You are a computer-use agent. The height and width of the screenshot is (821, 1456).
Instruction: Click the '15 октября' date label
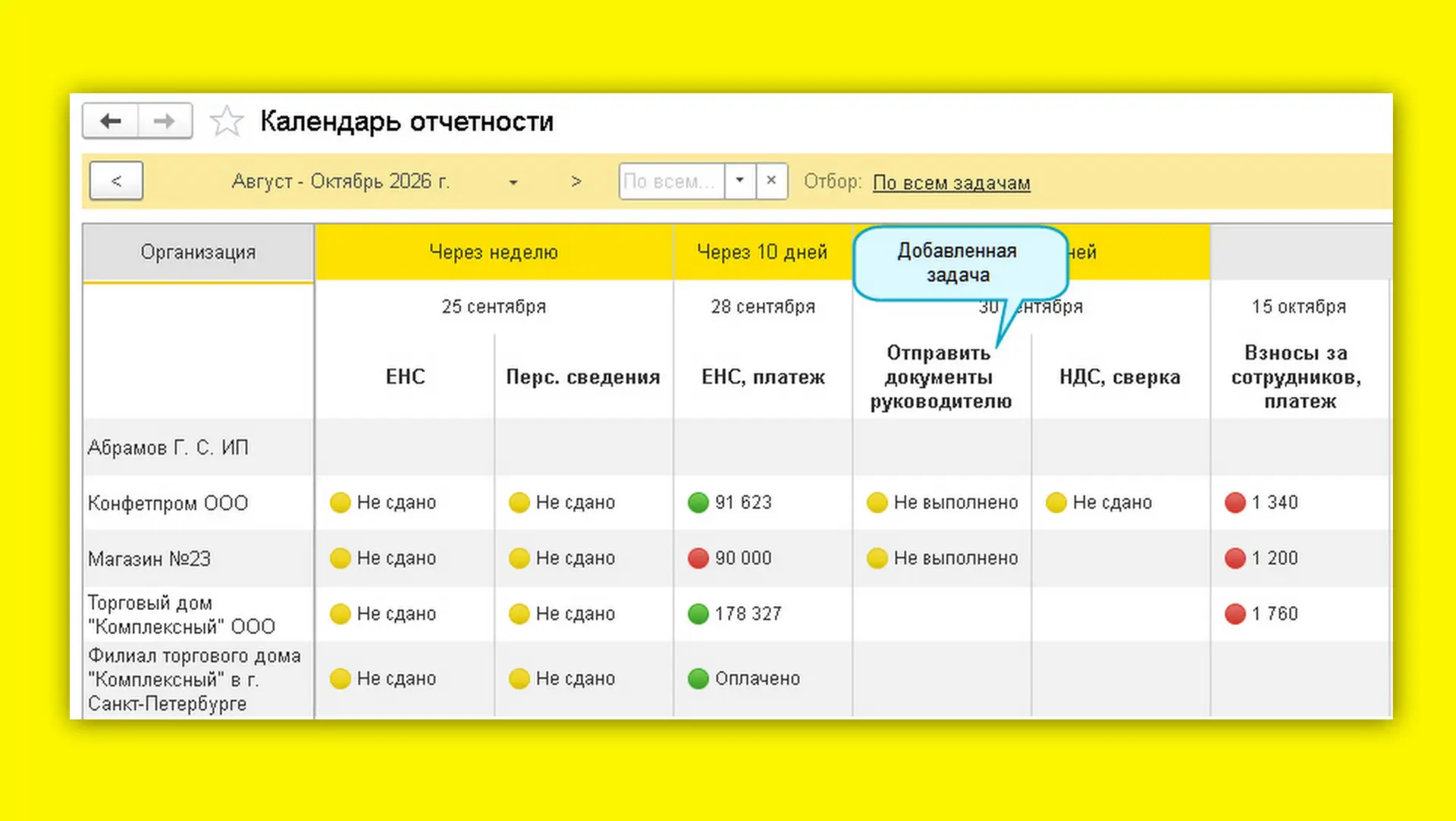point(1299,307)
